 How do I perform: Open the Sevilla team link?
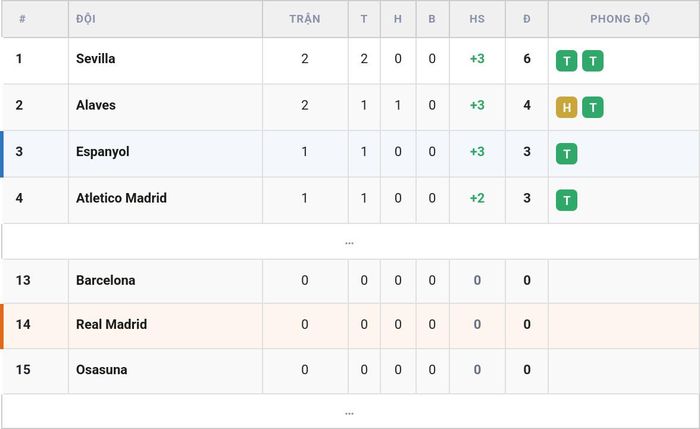coord(96,58)
